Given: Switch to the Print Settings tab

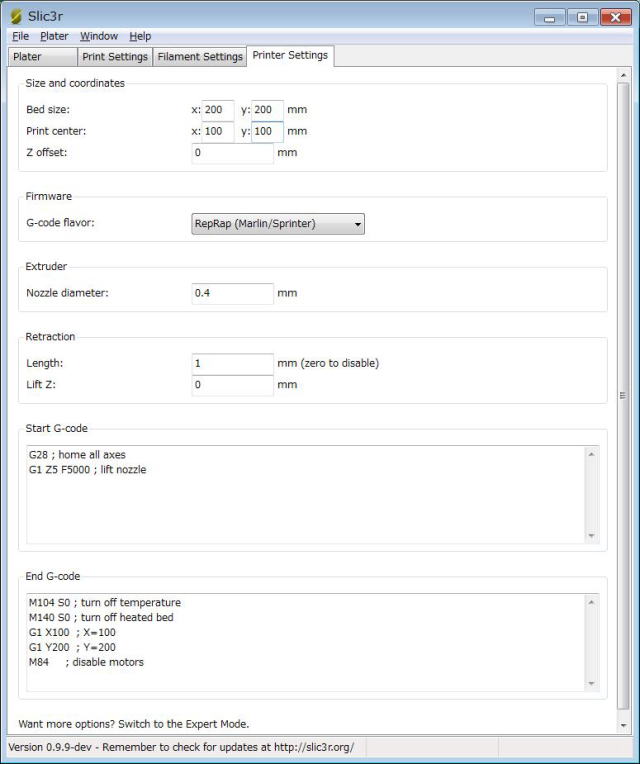Looking at the screenshot, I should pos(115,57).
